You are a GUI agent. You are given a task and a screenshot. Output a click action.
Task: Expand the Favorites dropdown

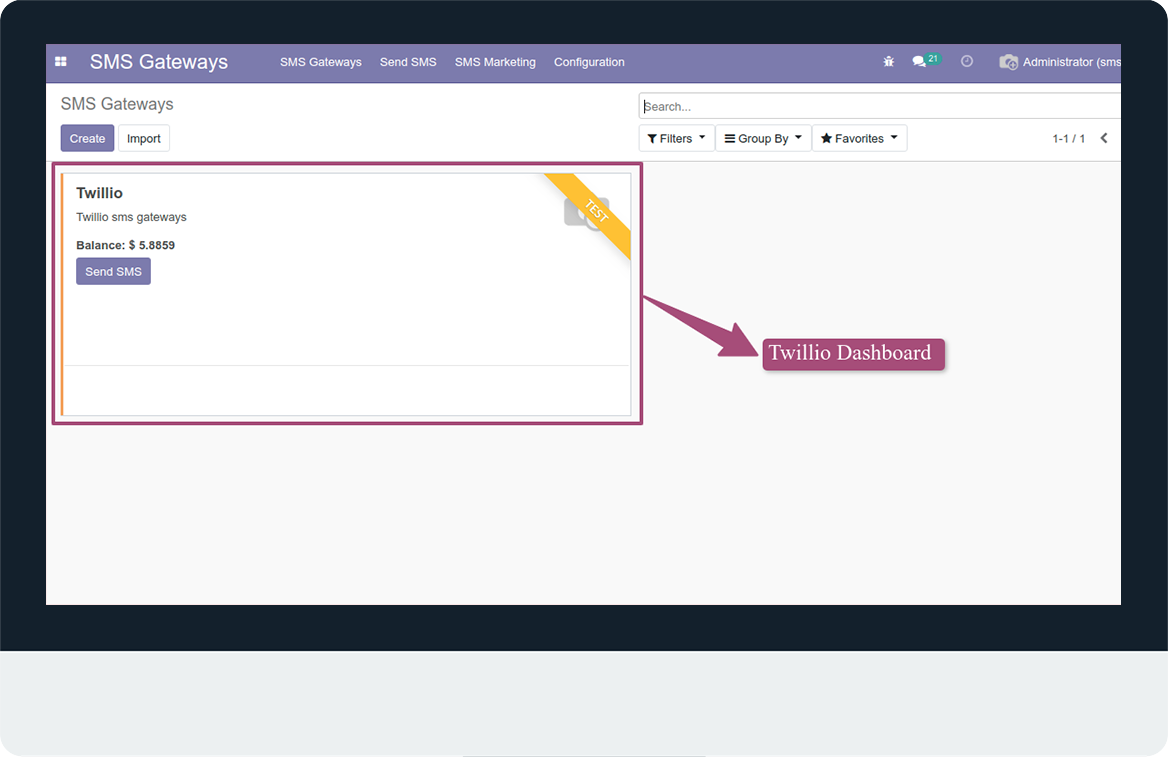click(x=860, y=138)
